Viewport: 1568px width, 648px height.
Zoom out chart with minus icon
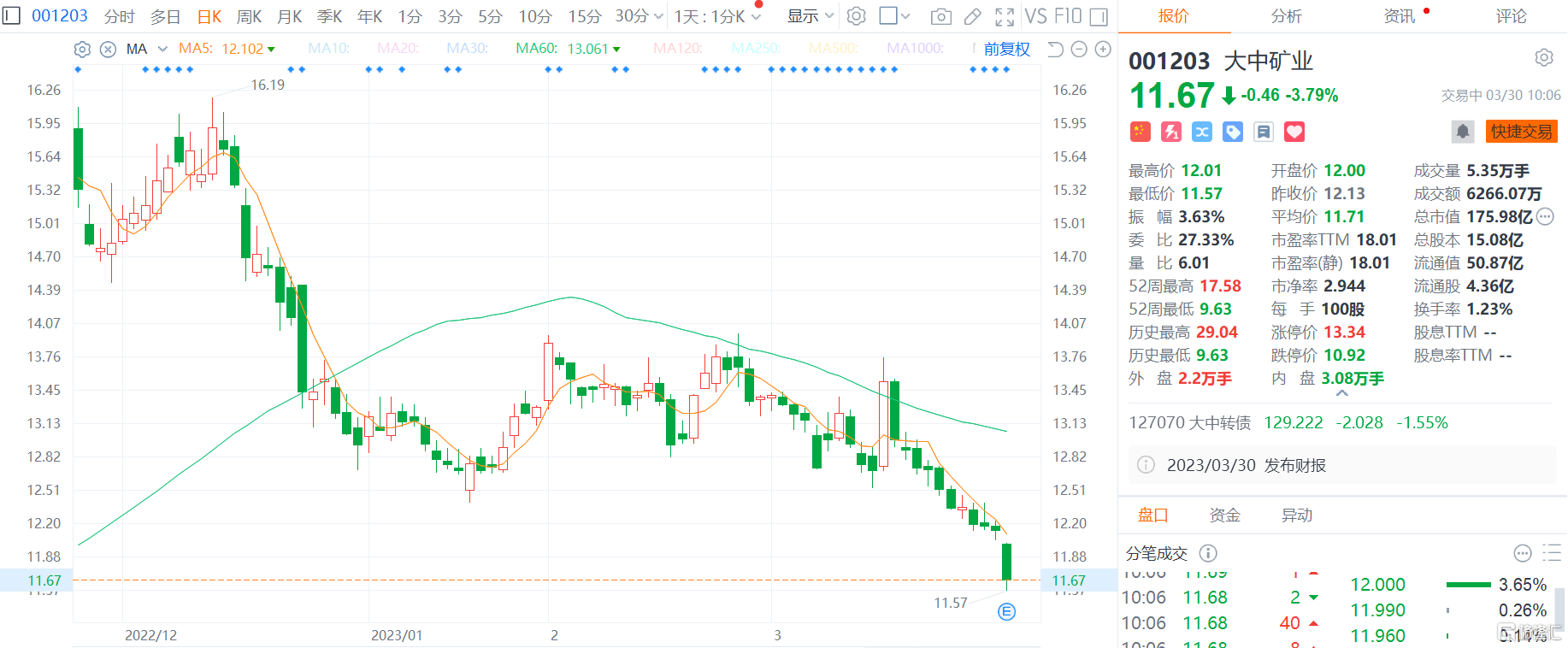pos(1079,49)
